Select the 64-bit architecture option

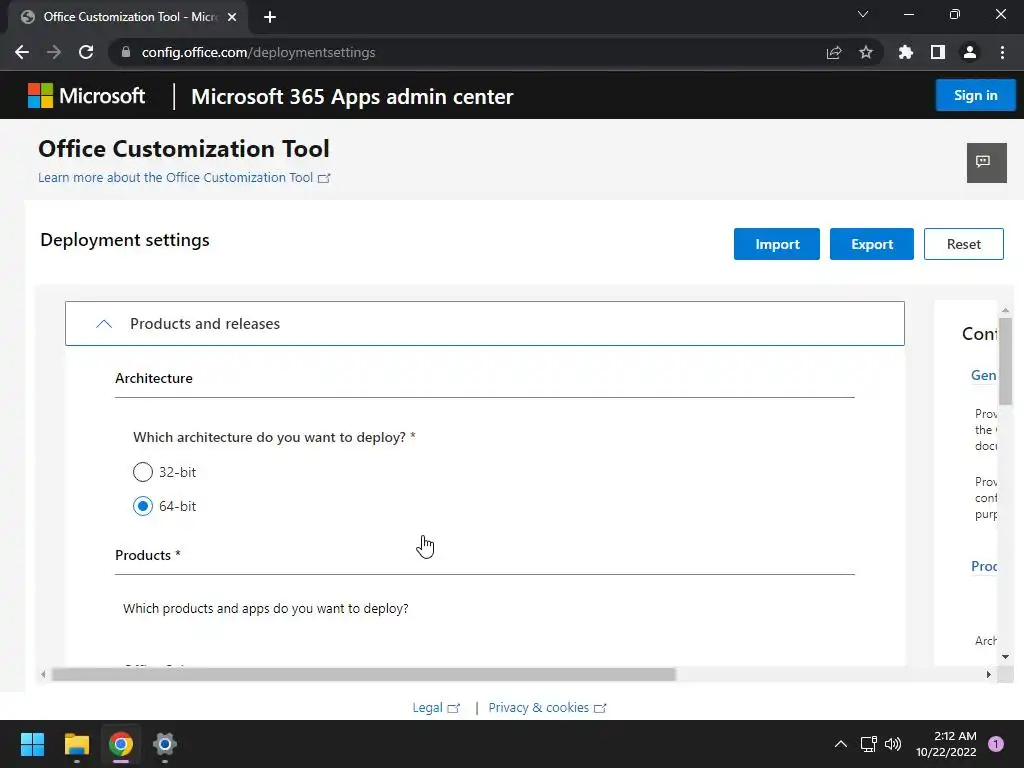(142, 506)
